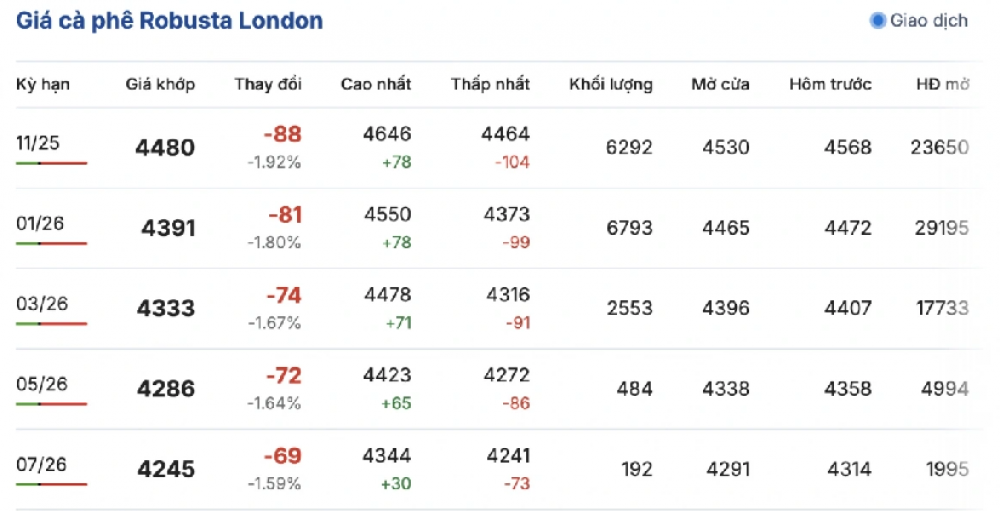Sort by the Kỳ hạn column header

point(43,84)
